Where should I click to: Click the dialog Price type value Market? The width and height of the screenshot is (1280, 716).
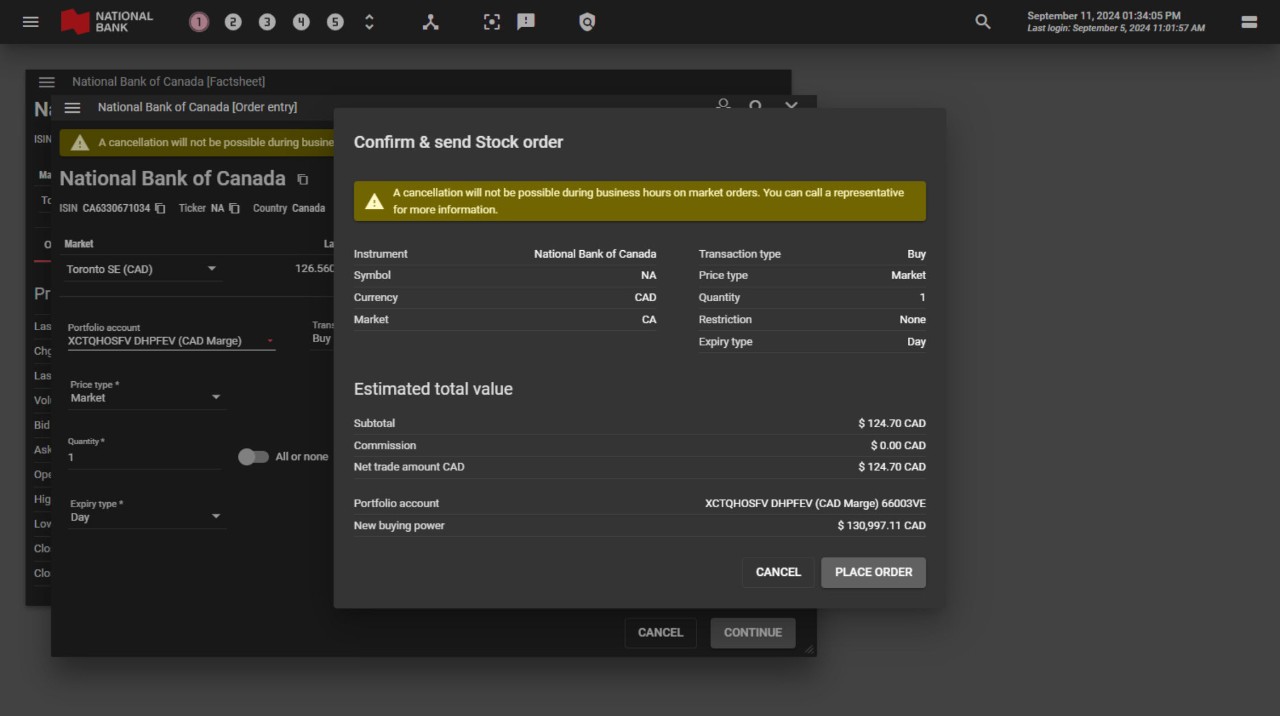pos(908,275)
